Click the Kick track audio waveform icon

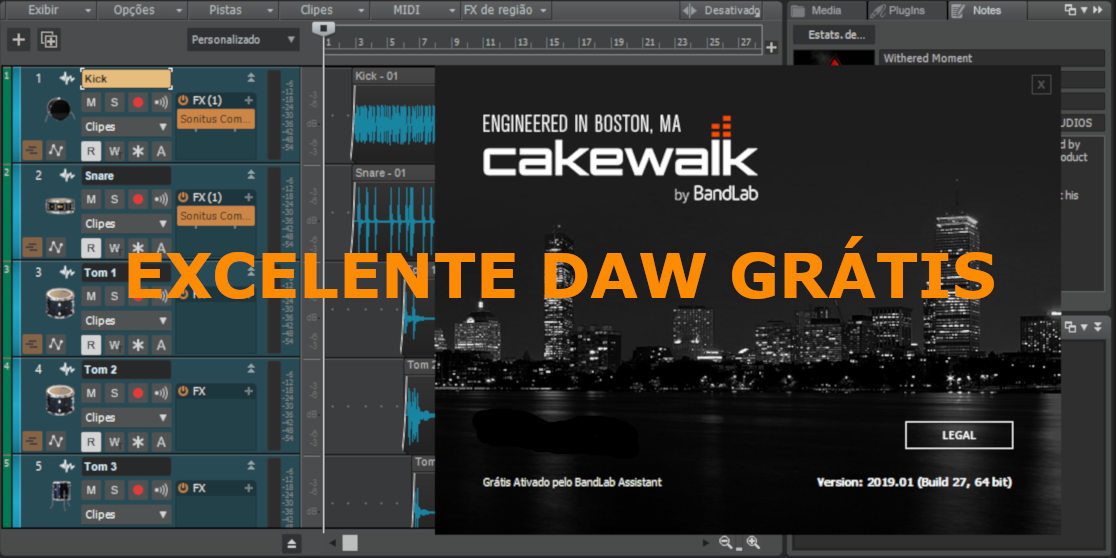pyautogui.click(x=67, y=78)
